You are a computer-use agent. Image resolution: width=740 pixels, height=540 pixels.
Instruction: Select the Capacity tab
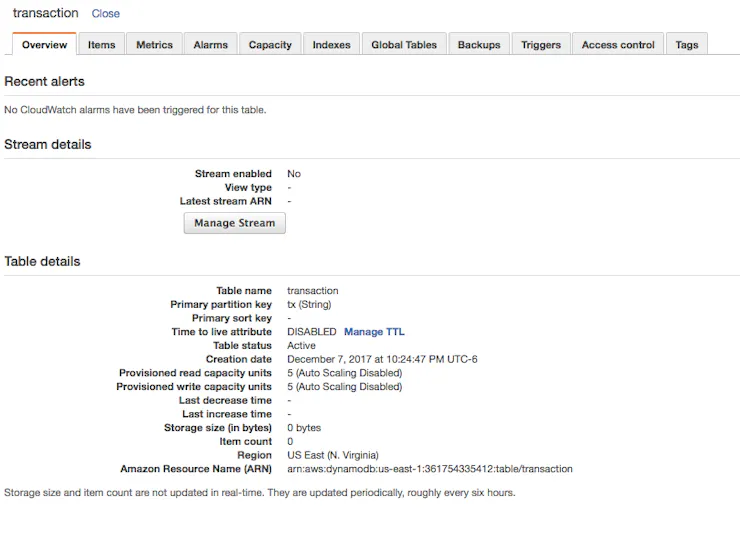(270, 44)
